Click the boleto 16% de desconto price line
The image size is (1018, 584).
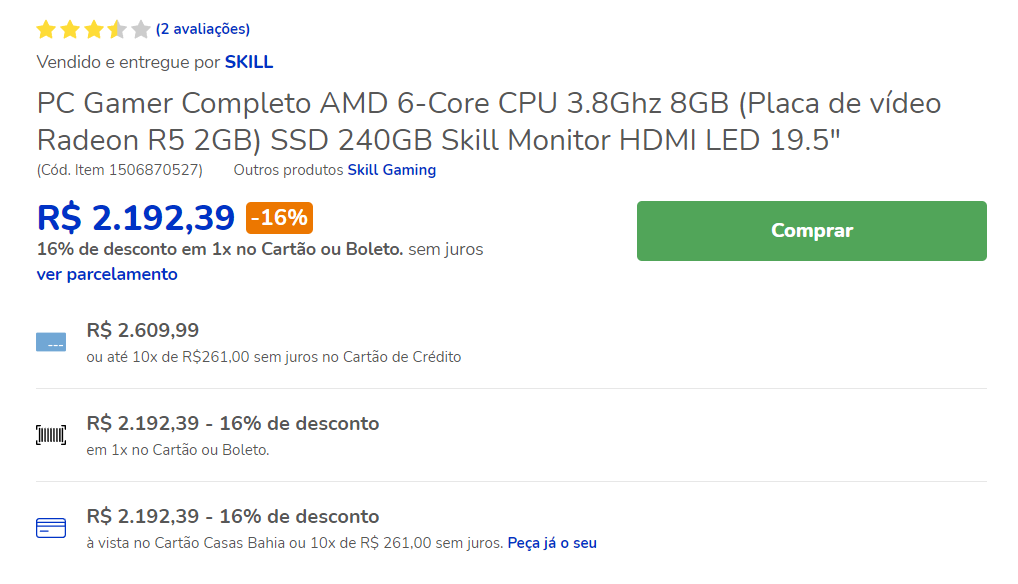tap(232, 424)
